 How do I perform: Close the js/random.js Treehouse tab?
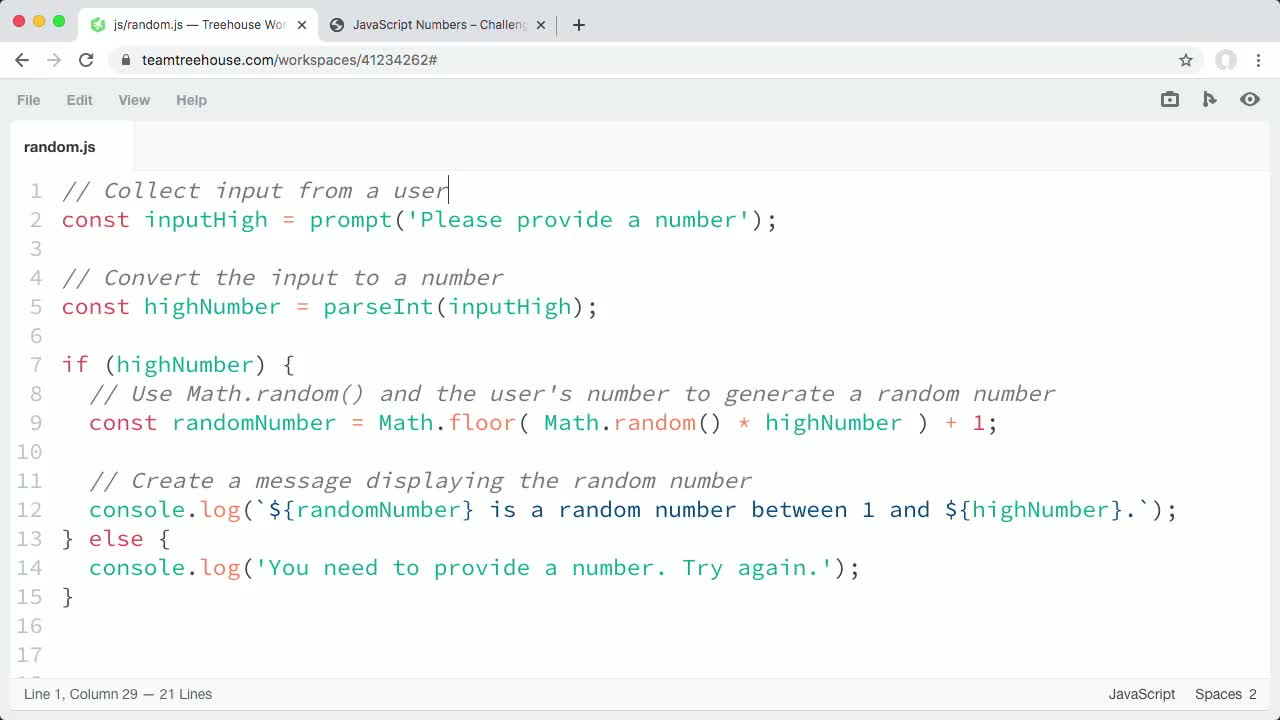302,25
